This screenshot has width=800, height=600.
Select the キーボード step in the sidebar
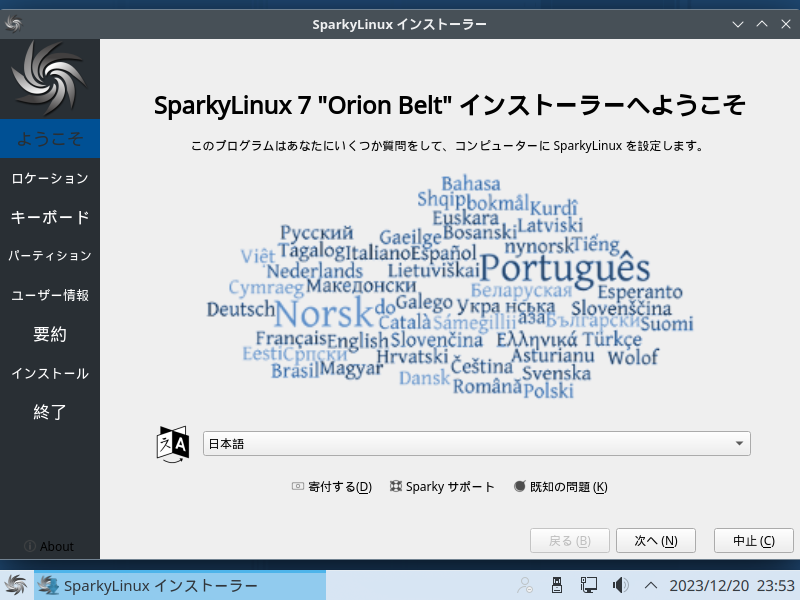49,217
